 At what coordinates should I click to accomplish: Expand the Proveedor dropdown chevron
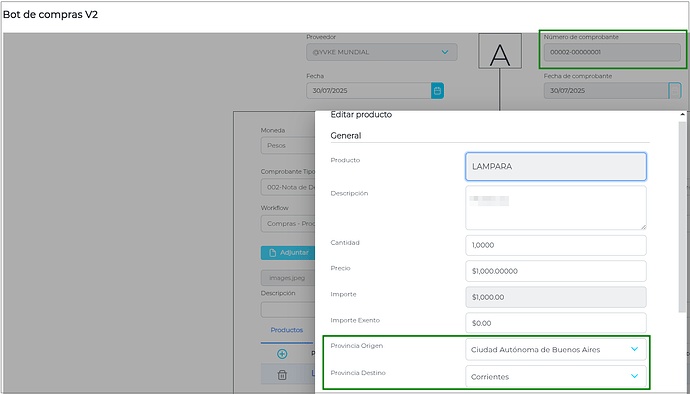445,52
